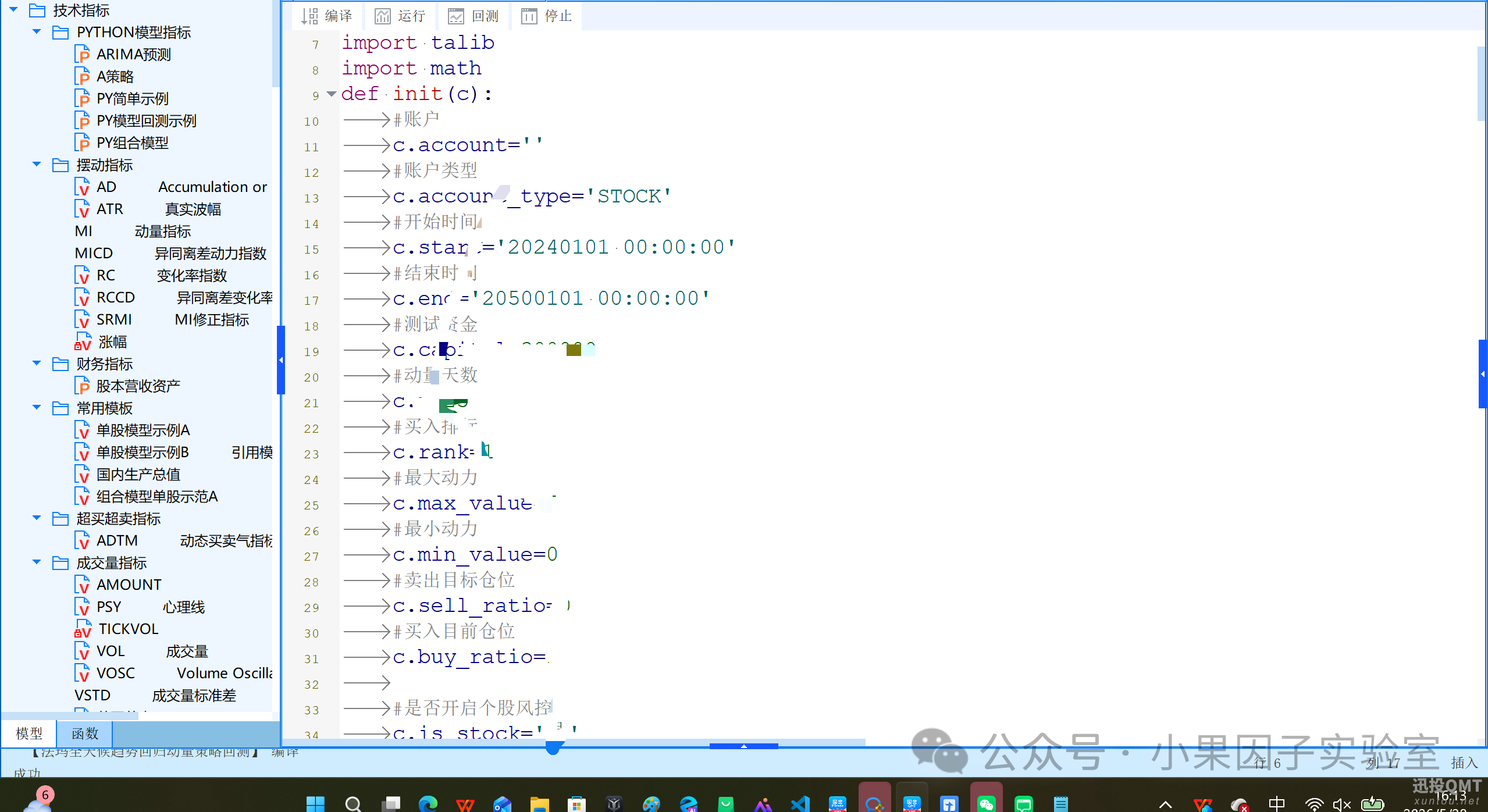Click the 停止 stop toolbar button

(547, 16)
